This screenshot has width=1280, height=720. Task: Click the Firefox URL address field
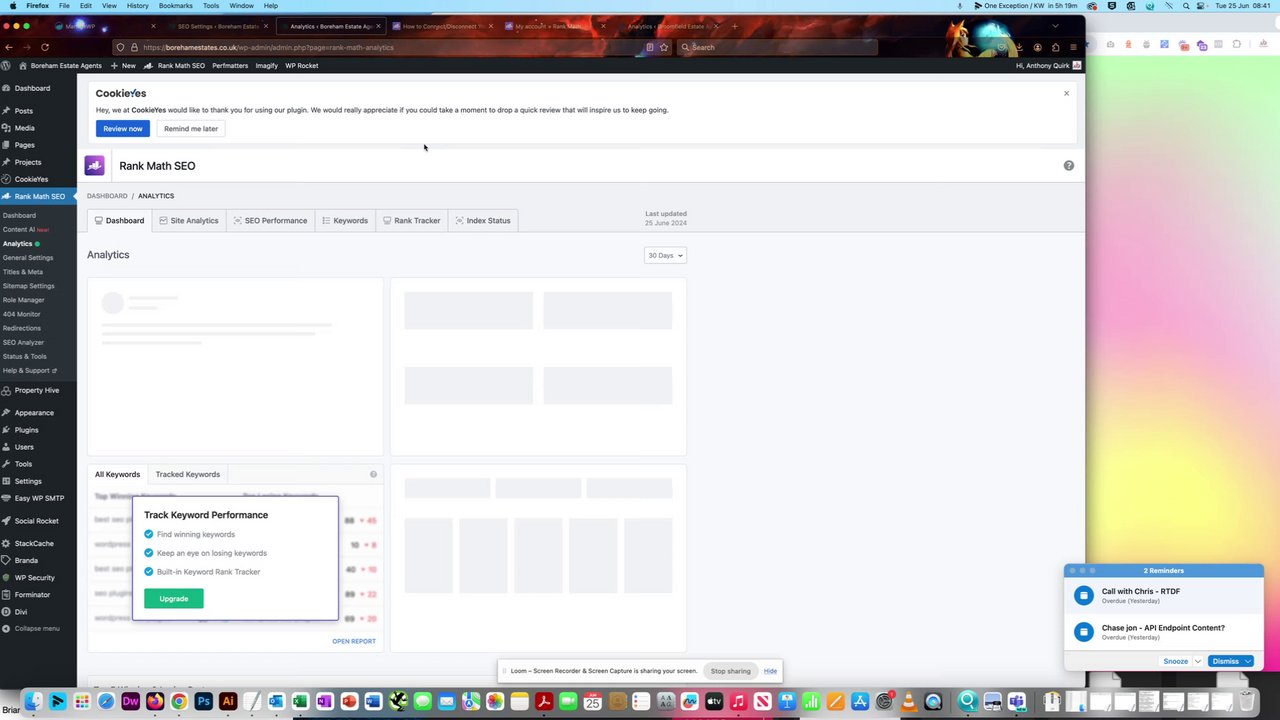[x=390, y=47]
